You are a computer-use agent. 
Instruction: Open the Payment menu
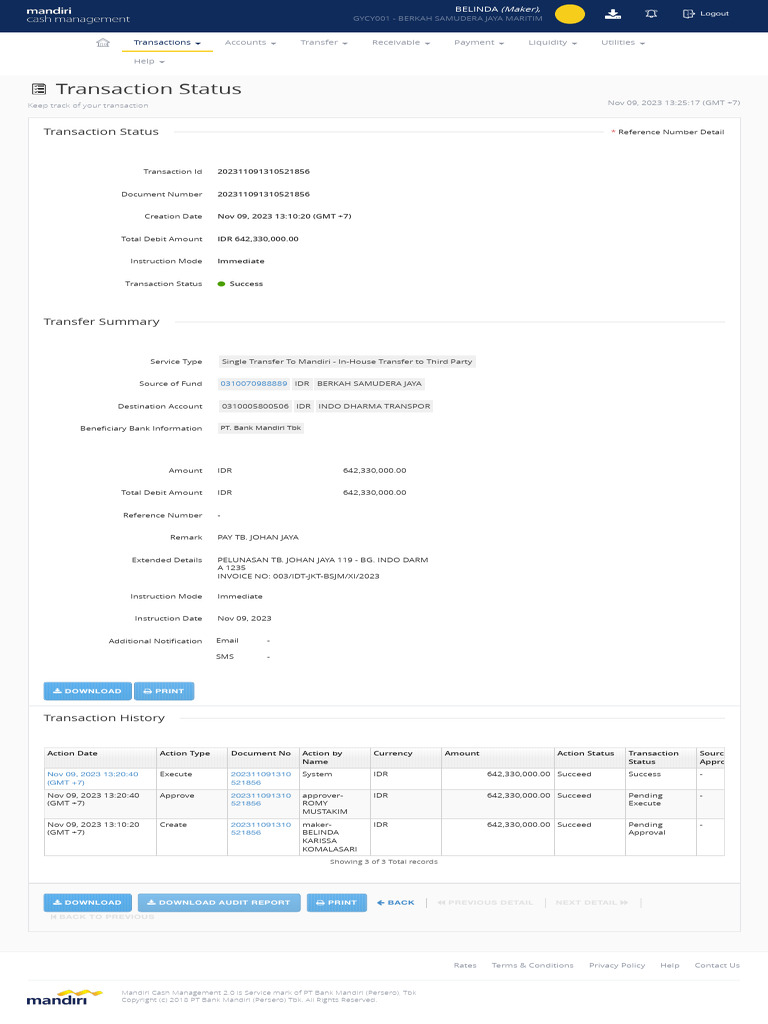(479, 42)
